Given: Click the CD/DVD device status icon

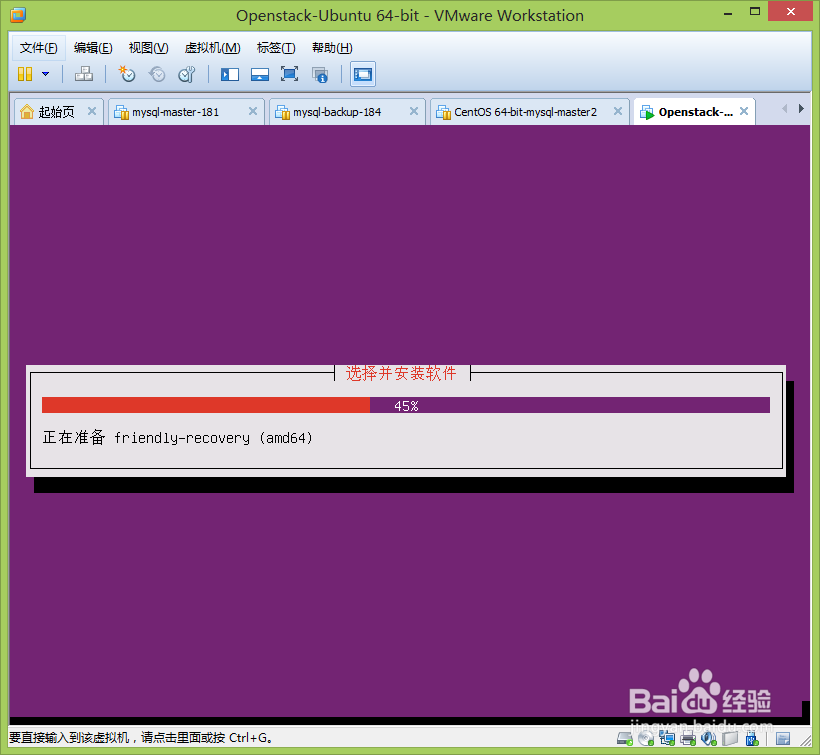Looking at the screenshot, I should coord(646,740).
